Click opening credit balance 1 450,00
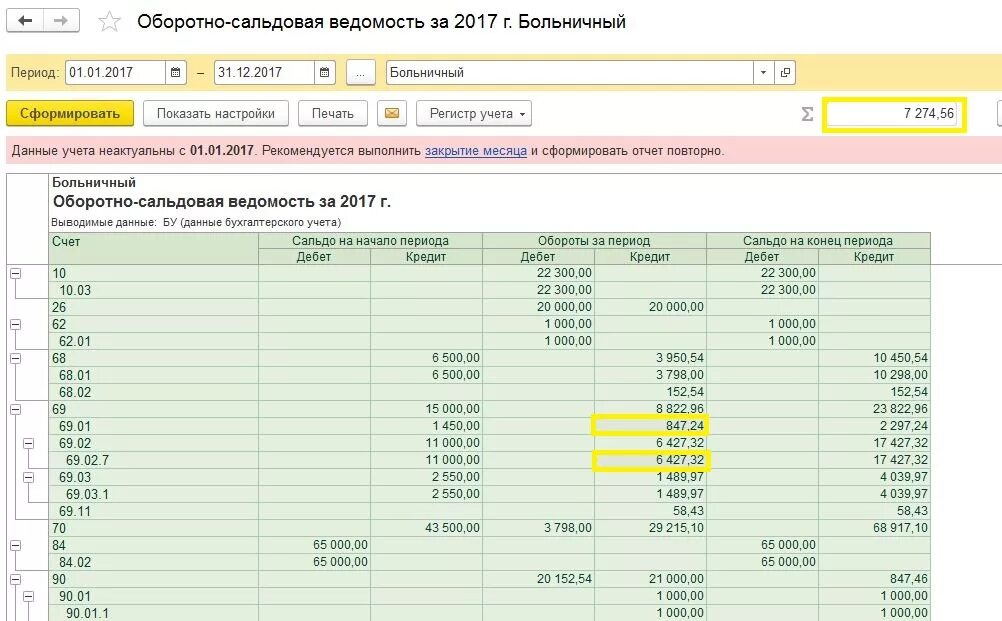The image size is (1002, 621). tap(426, 426)
